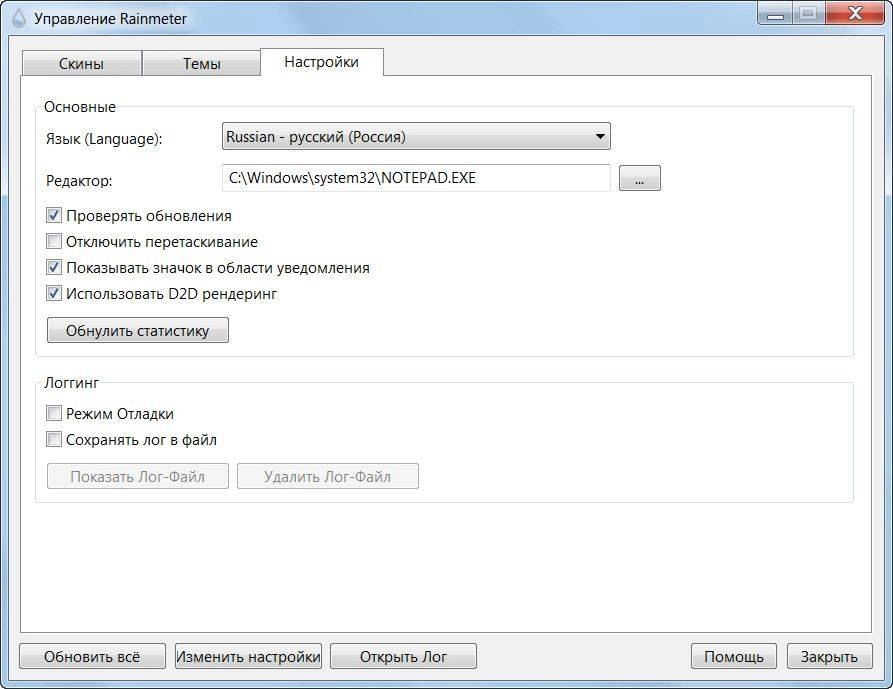The height and width of the screenshot is (689, 893).
Task: Click the Показать Лог-Файл button
Action: click(x=138, y=476)
